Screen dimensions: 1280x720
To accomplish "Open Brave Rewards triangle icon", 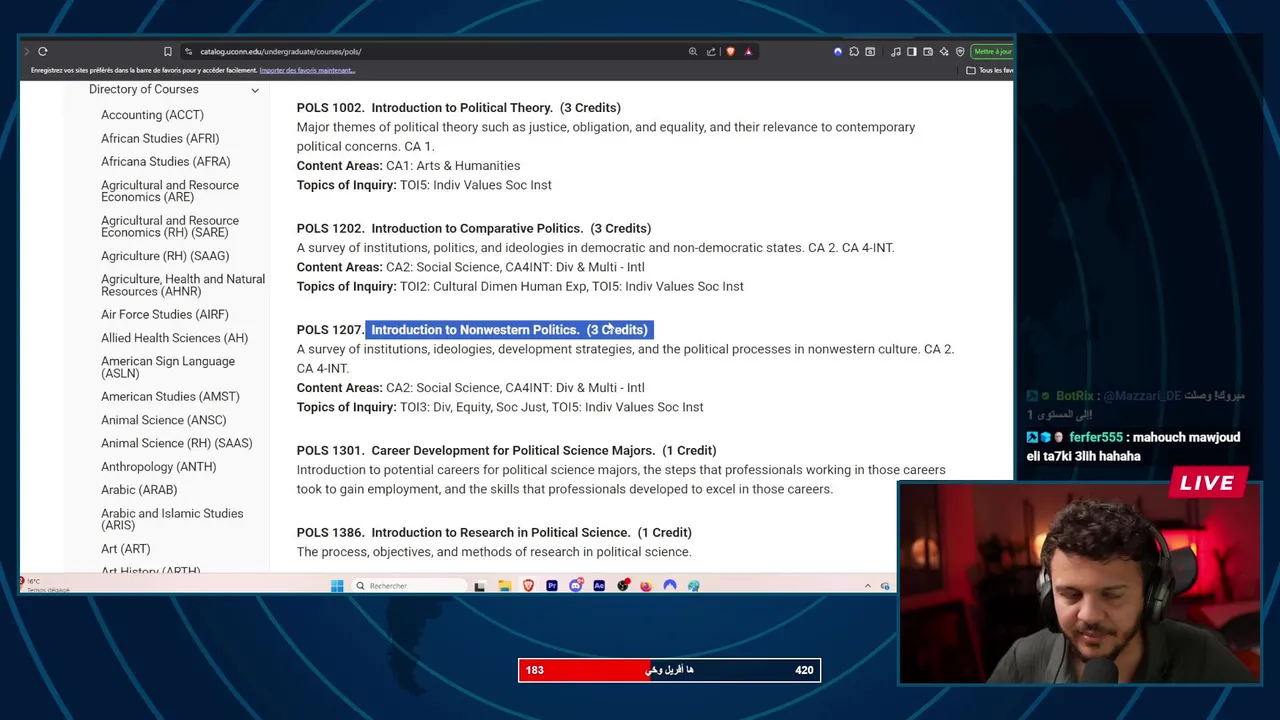I will click(x=748, y=51).
